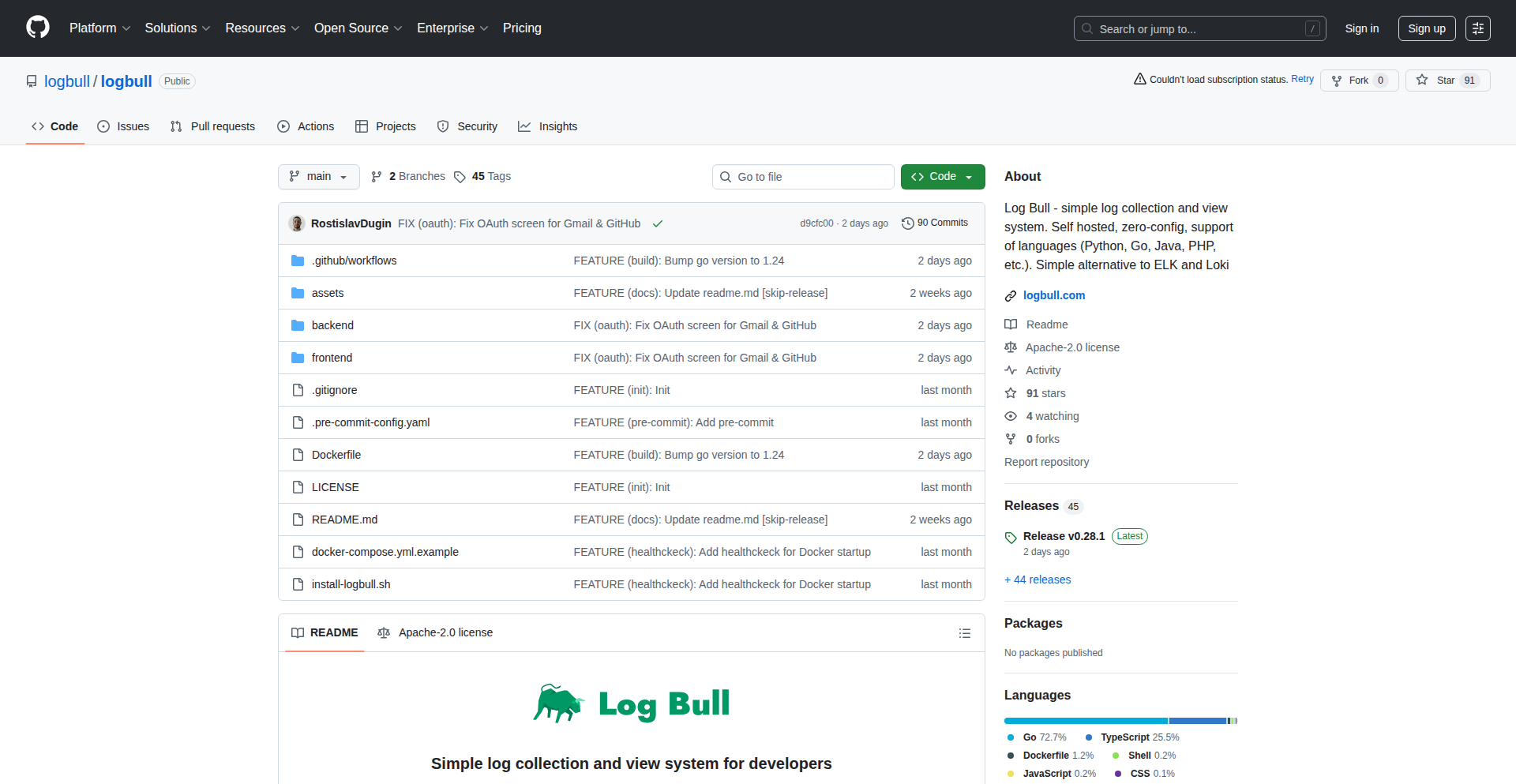
Task: Click Release v0.28.1 link
Action: tap(1063, 536)
